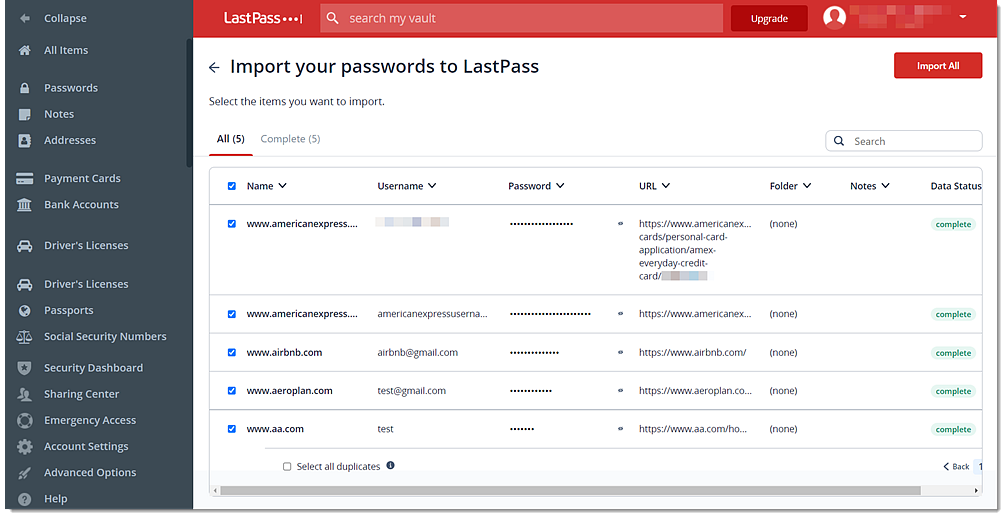Screen dimensions: 1003x514
Task: Switch to the Complete (5) tab
Action: pyautogui.click(x=290, y=139)
